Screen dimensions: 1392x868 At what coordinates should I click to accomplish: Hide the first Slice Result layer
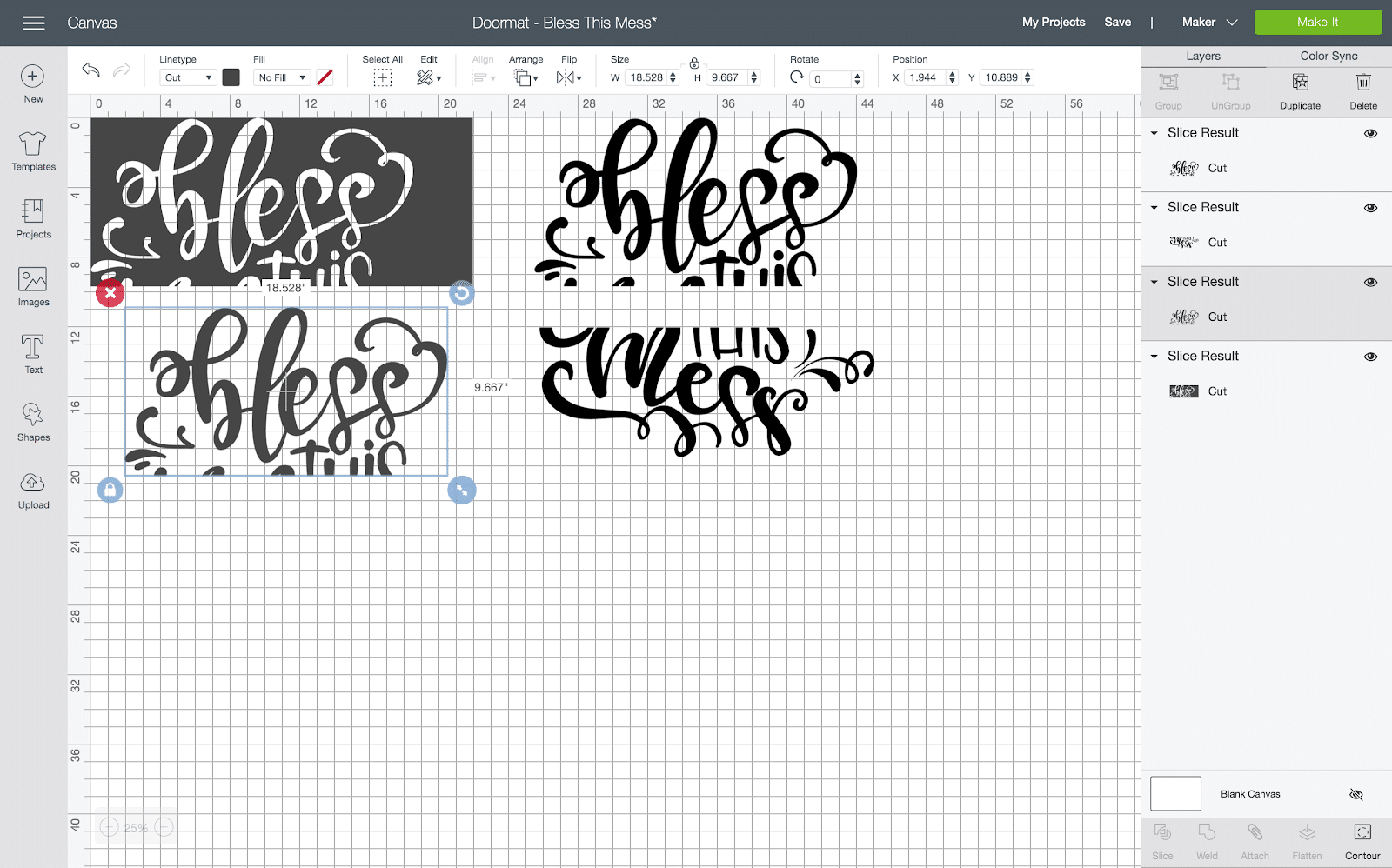tap(1370, 133)
